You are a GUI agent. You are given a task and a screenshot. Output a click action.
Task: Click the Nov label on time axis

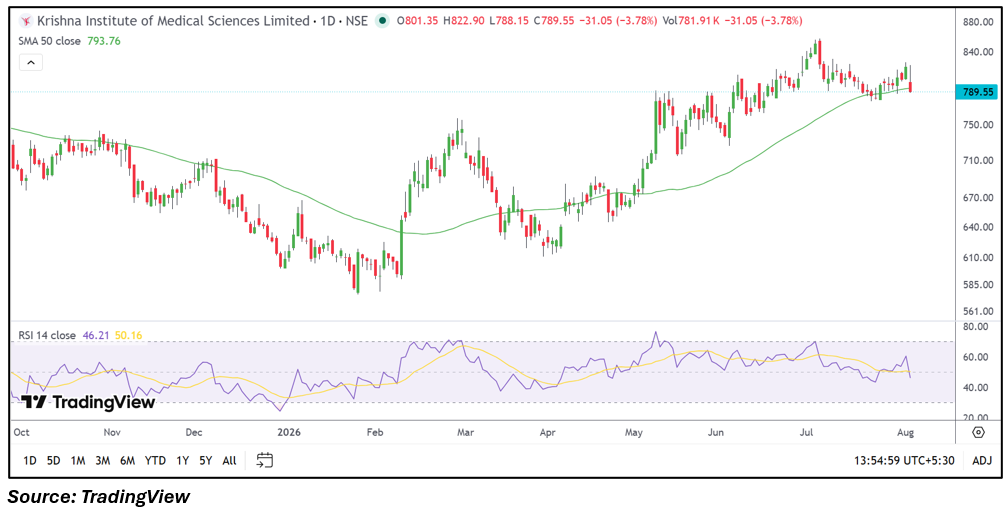112,432
